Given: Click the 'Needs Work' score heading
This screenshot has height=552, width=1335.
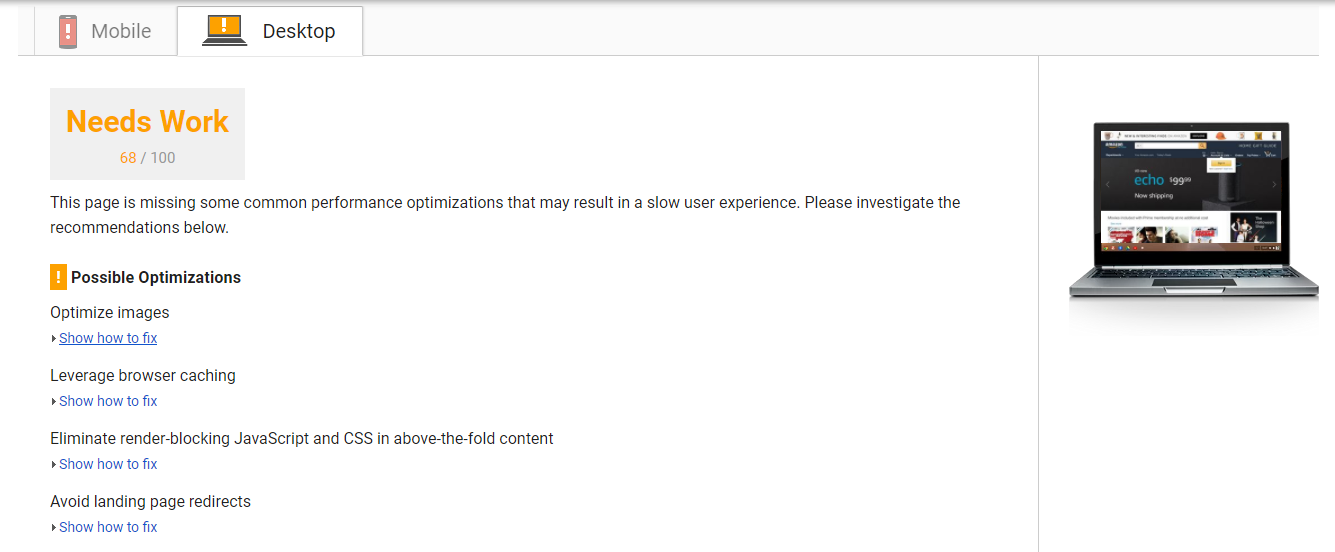Looking at the screenshot, I should point(147,121).
